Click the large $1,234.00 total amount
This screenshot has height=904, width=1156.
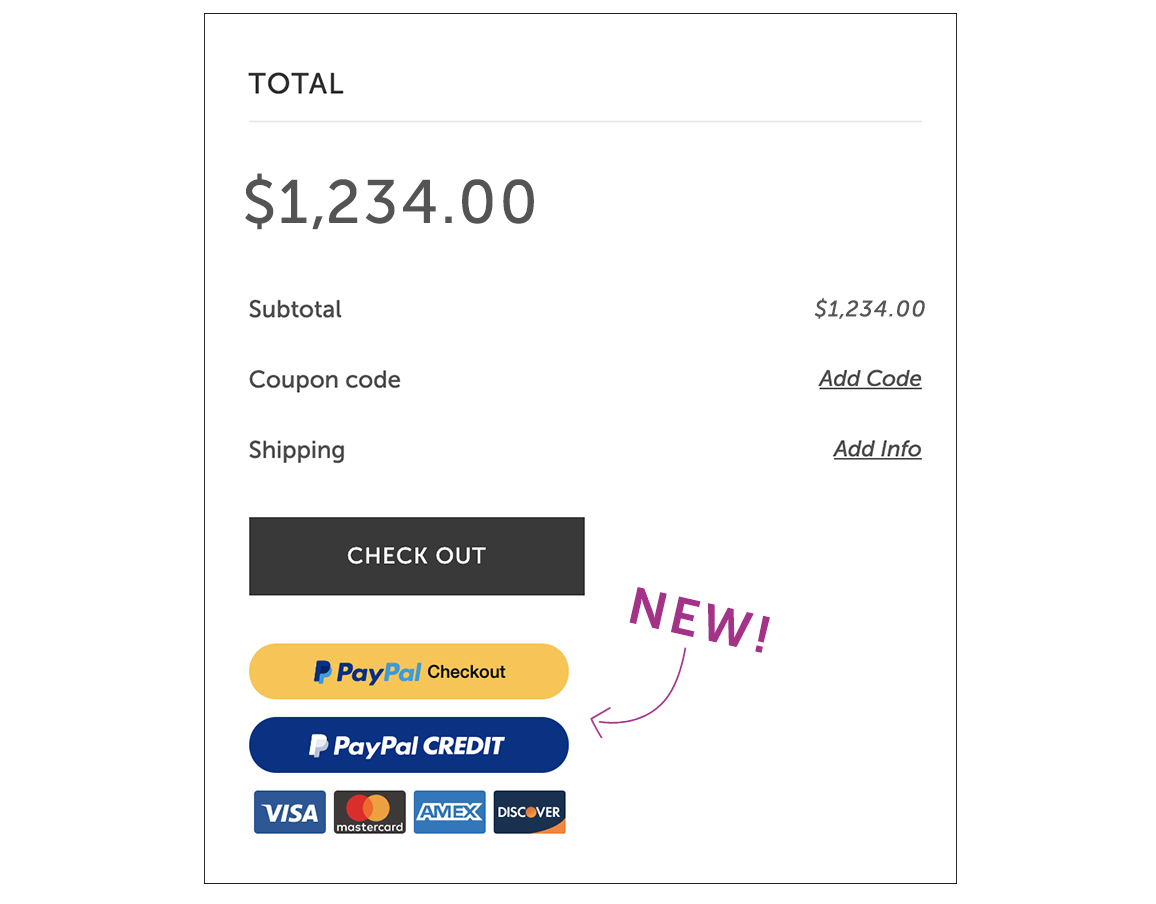pos(390,201)
